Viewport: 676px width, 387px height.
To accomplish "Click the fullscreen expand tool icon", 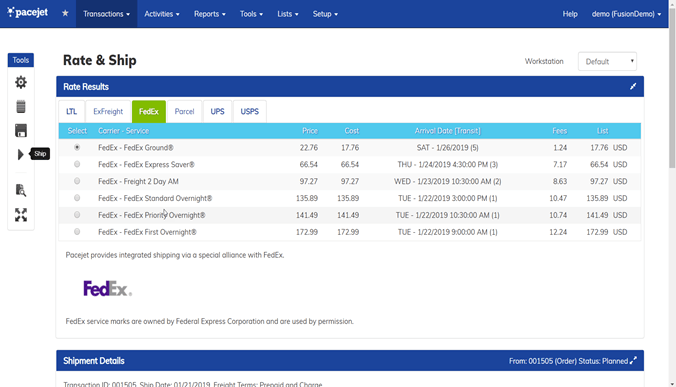I will [21, 215].
